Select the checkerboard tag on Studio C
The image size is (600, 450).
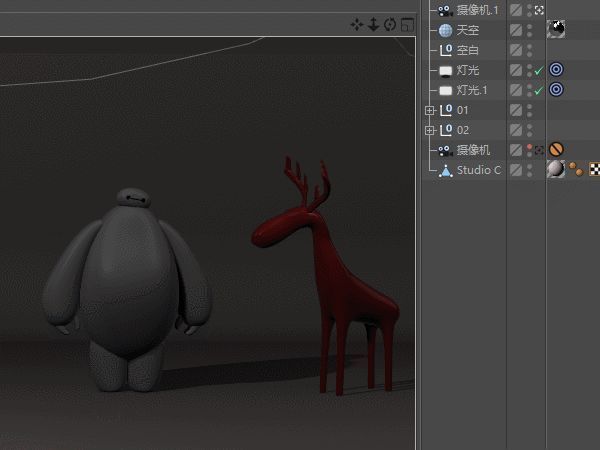[x=594, y=169]
